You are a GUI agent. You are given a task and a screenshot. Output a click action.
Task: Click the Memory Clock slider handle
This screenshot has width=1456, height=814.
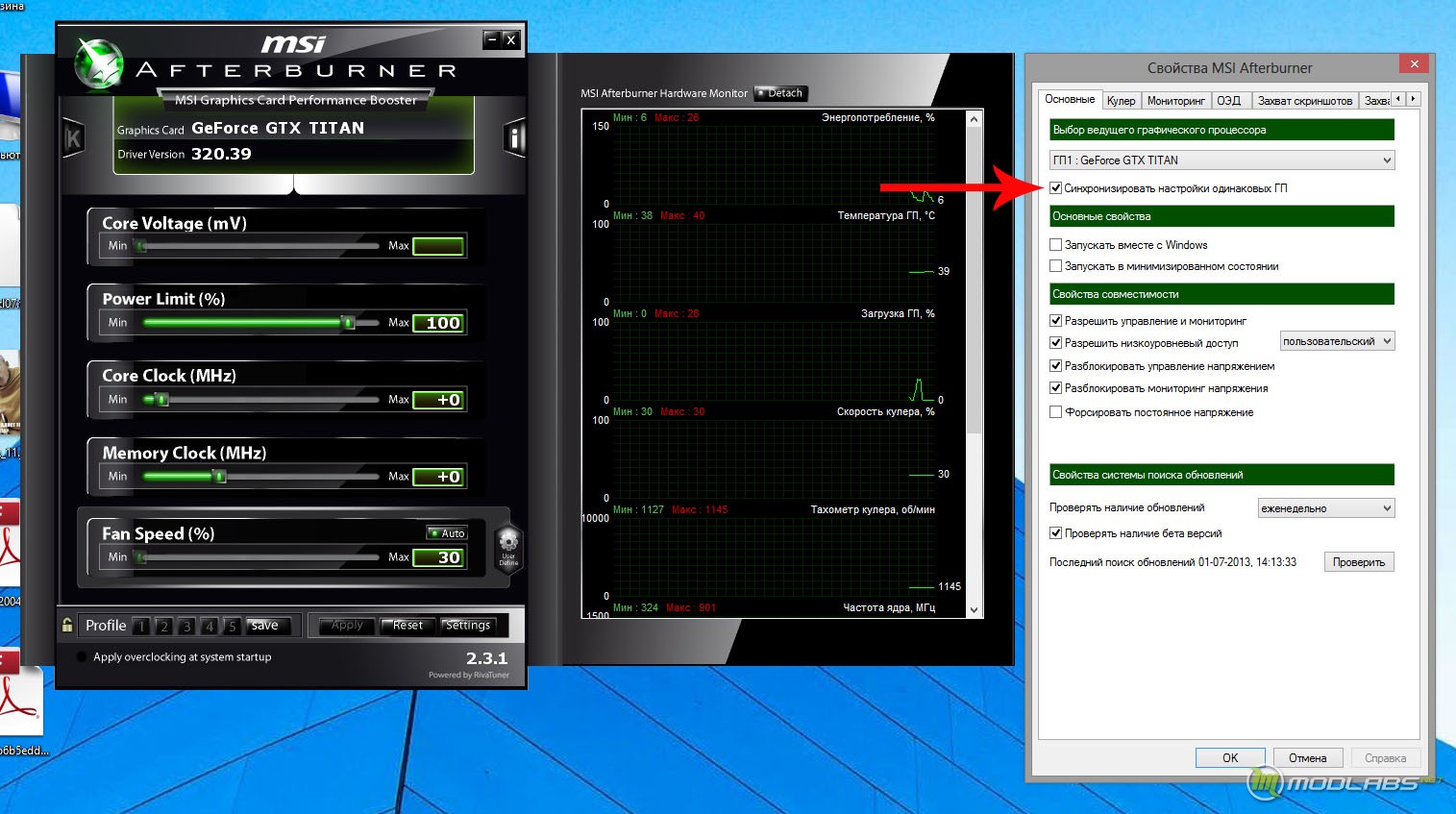pos(219,477)
